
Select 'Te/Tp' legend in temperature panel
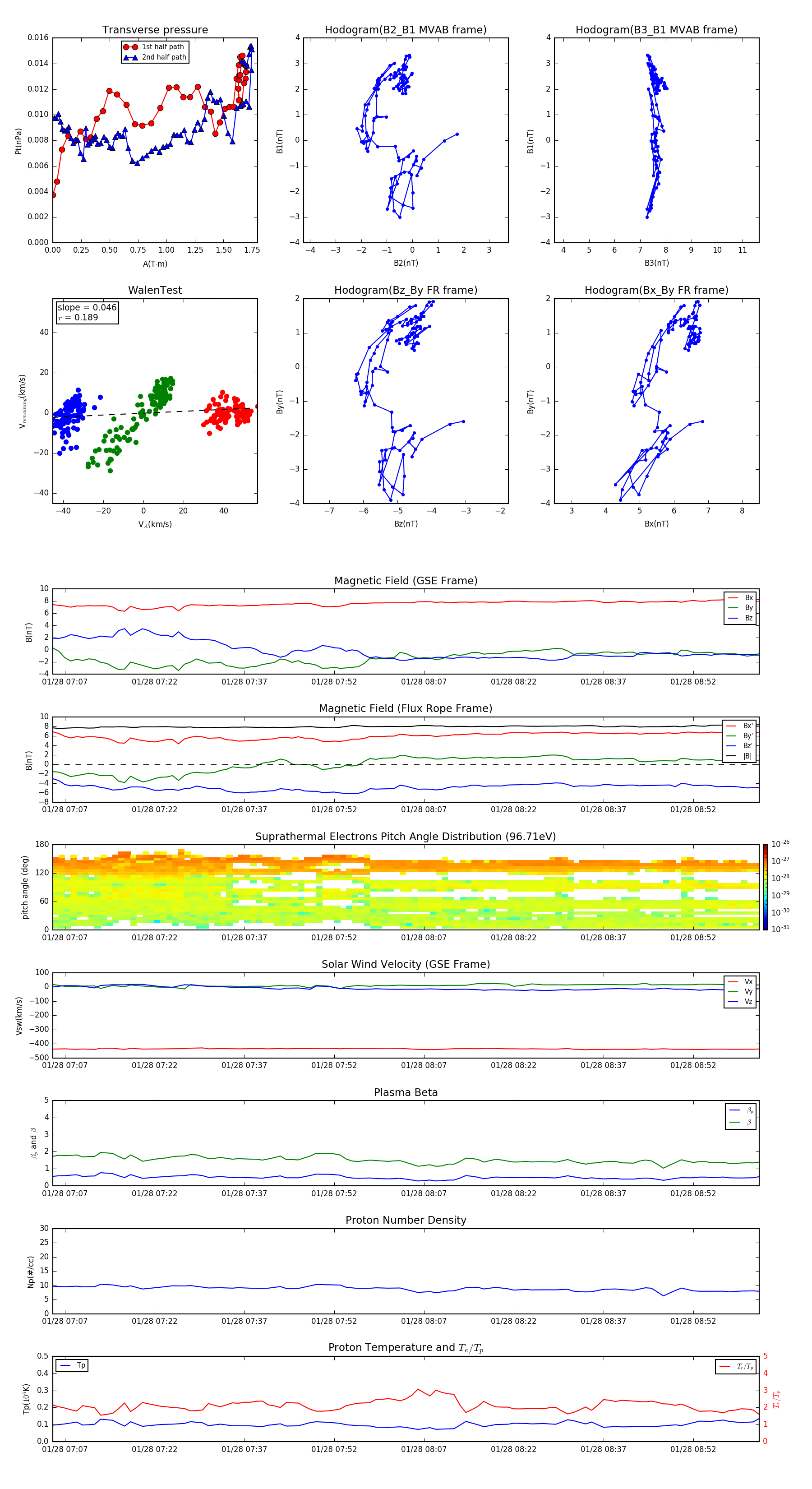click(x=736, y=1366)
